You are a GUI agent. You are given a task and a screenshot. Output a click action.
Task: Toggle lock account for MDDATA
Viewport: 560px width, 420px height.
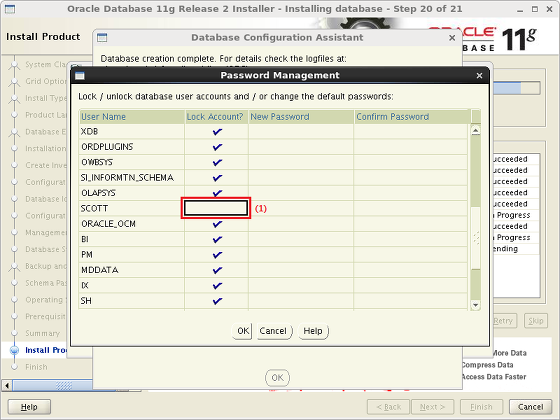[216, 270]
